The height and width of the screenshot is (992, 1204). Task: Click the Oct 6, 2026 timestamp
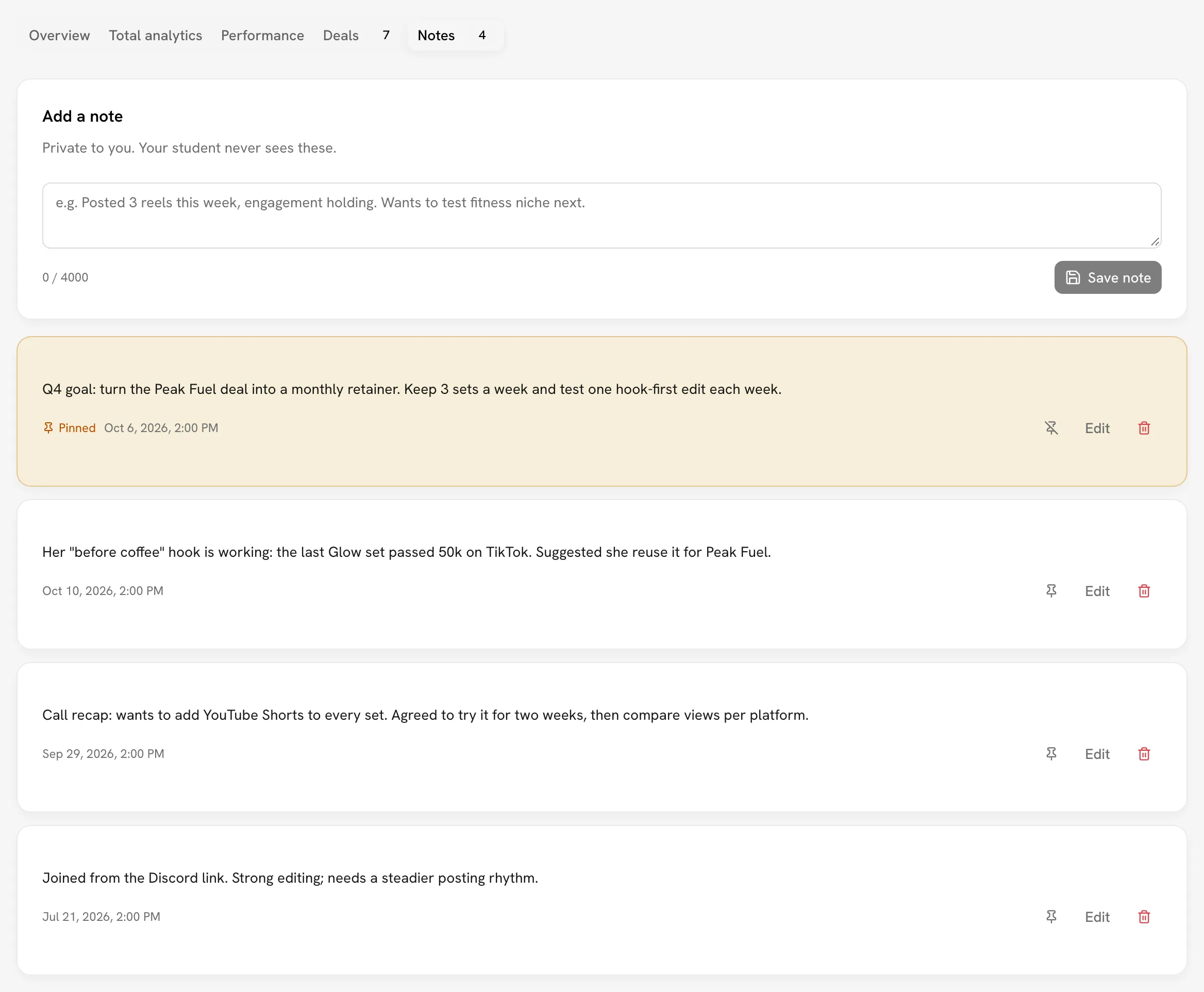(x=161, y=428)
